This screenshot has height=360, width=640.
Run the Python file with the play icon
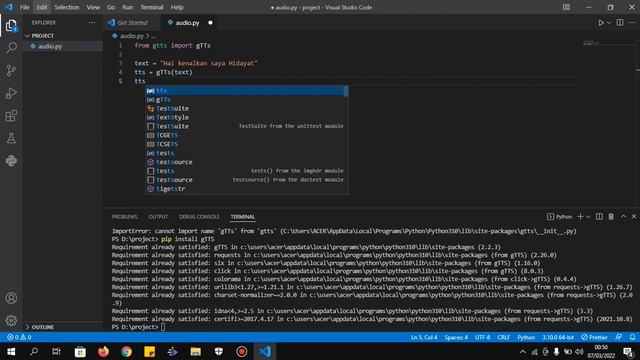click(601, 23)
